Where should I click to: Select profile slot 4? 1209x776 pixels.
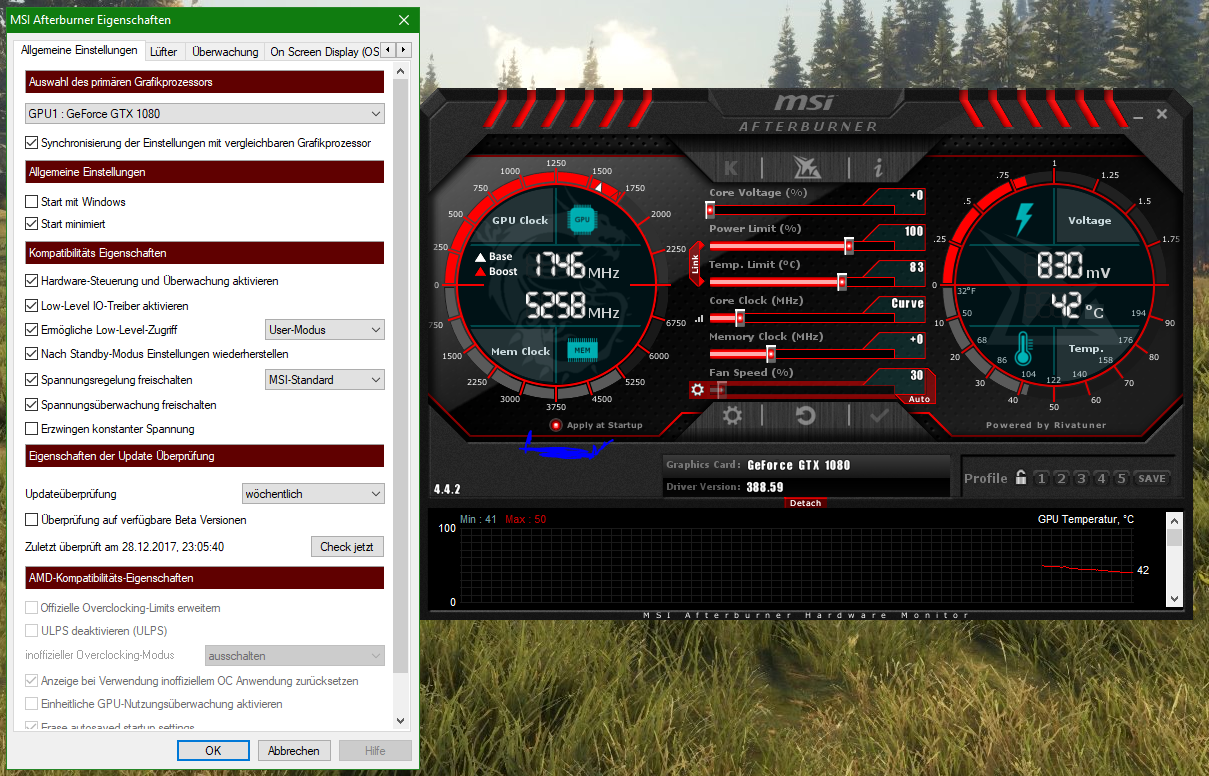pos(1101,479)
